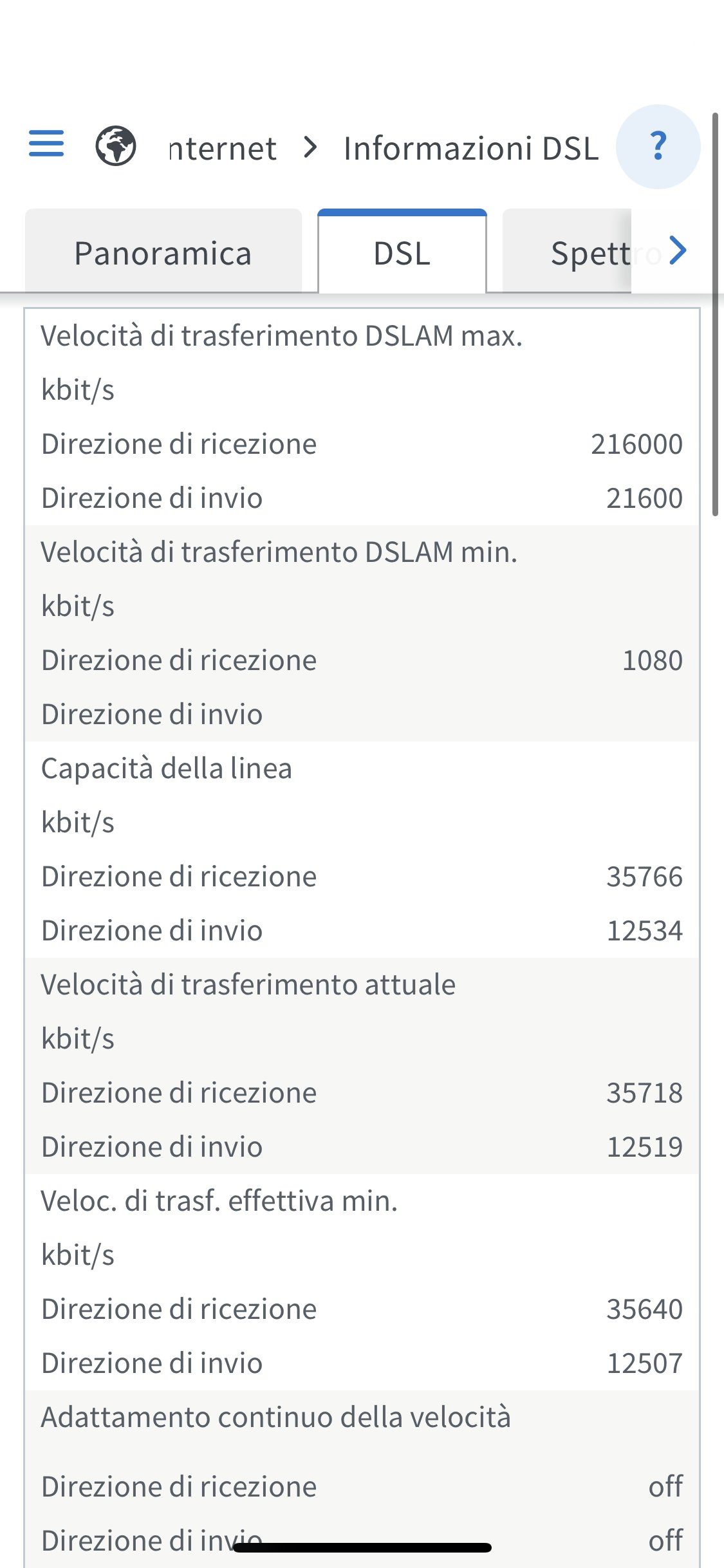Switch to the Panoramica tab
This screenshot has width=724, height=1568.
pos(163,253)
